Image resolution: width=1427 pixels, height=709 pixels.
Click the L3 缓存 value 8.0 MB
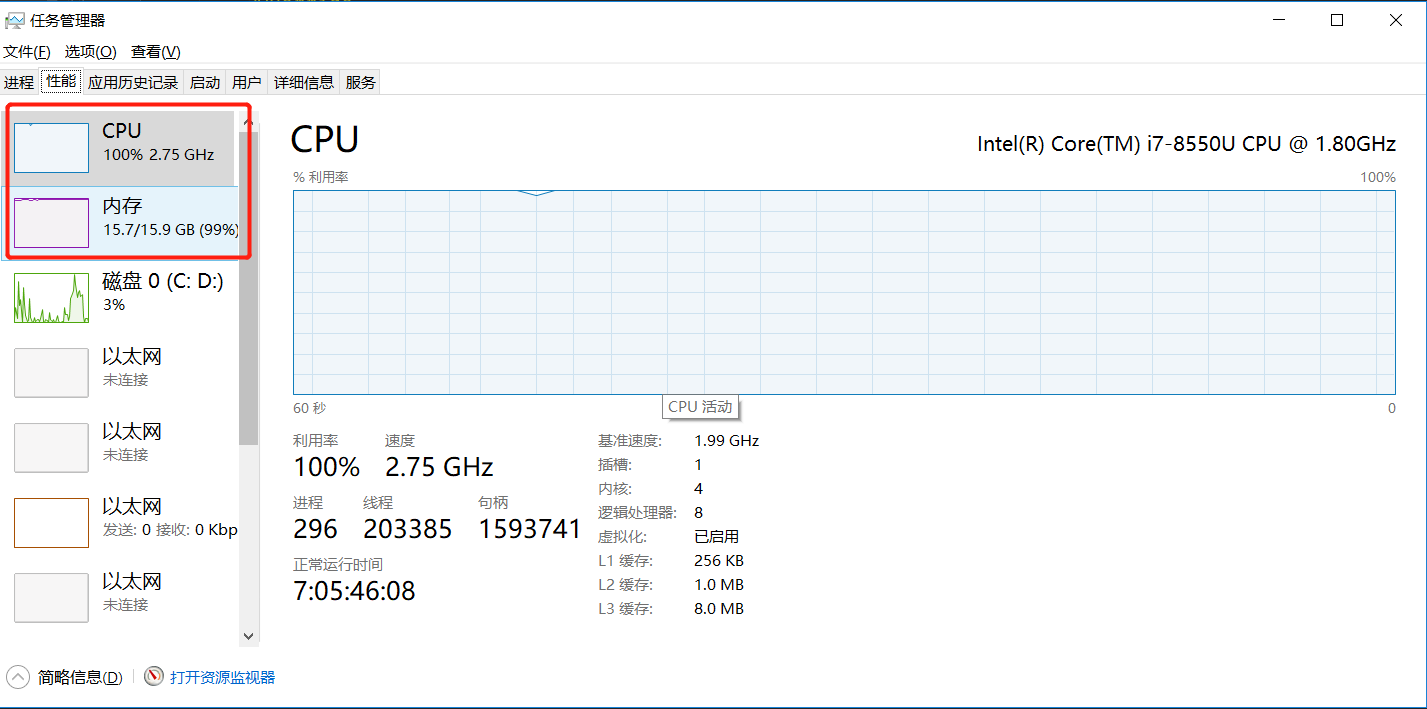coord(719,608)
